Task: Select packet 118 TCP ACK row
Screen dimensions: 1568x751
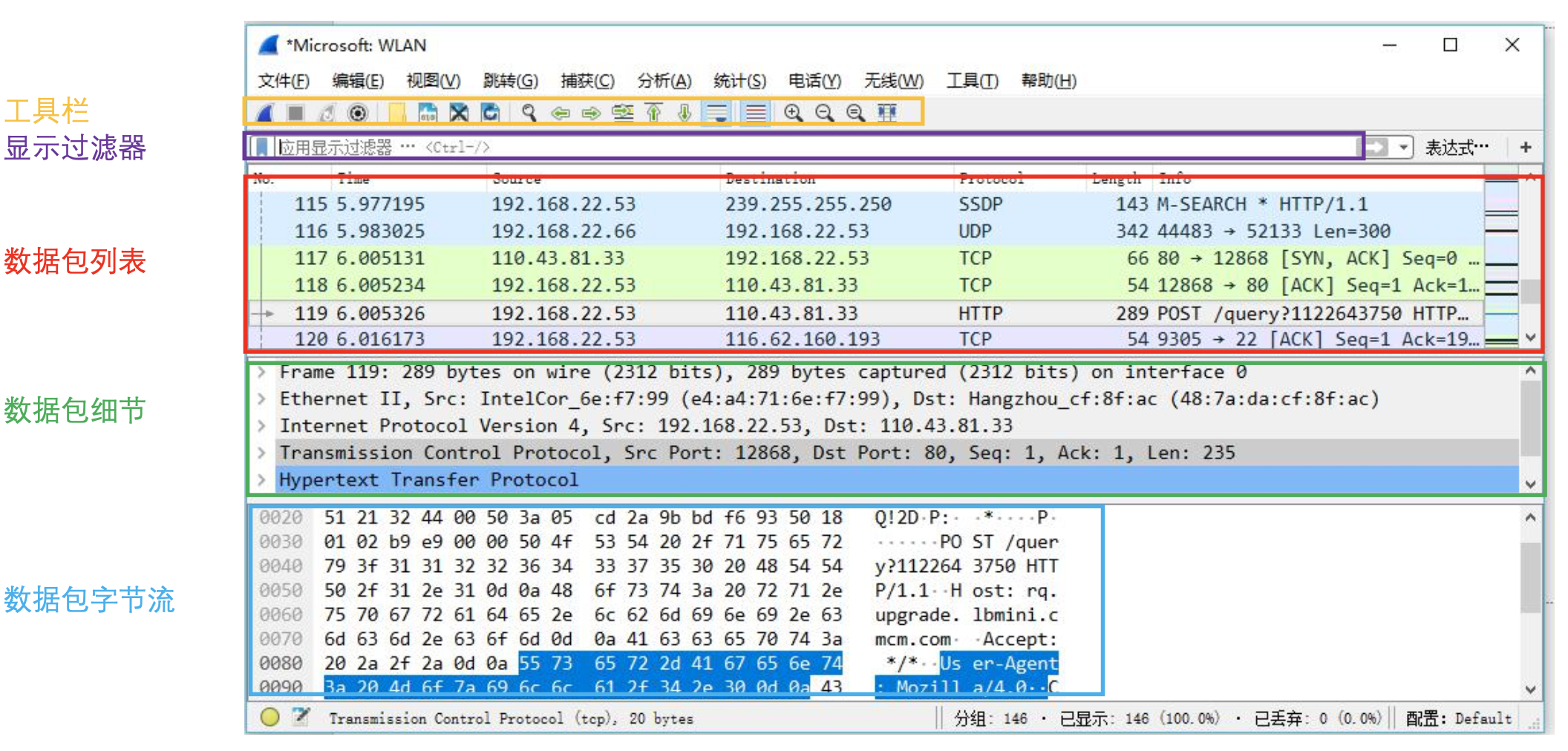Action: 866,285
